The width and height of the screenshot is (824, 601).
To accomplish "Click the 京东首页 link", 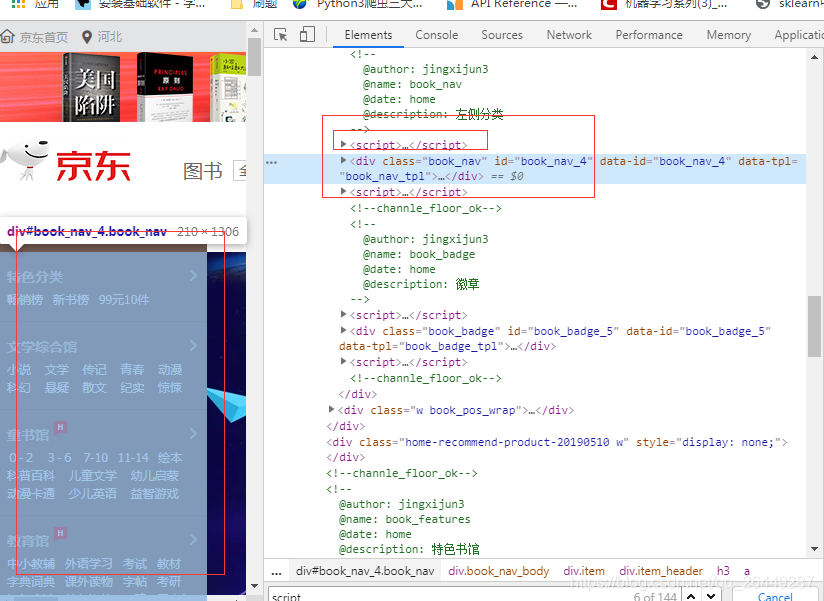I will click(x=44, y=37).
